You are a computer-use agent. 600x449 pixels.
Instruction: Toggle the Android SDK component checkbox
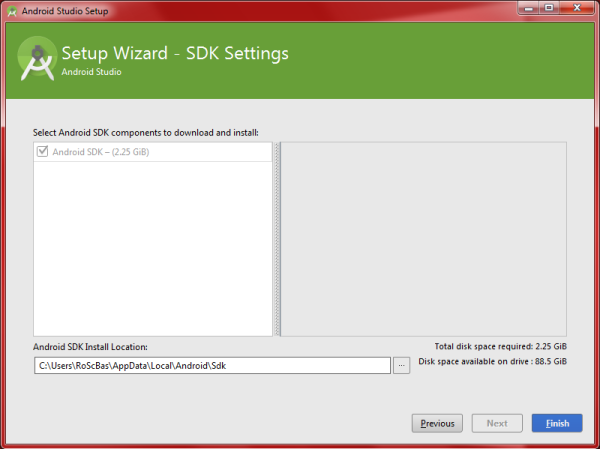click(x=42, y=151)
